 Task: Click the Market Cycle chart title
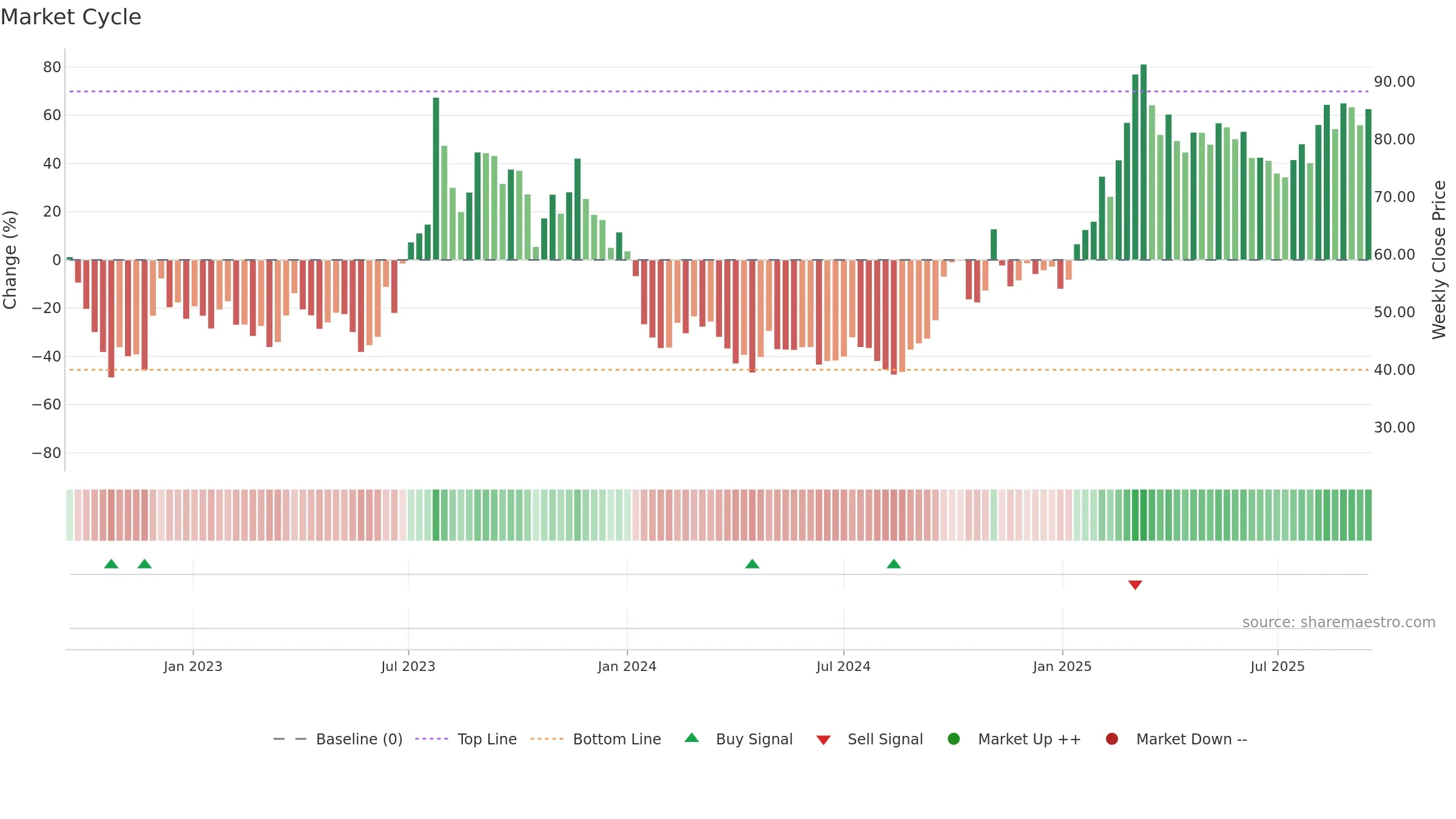tap(71, 17)
